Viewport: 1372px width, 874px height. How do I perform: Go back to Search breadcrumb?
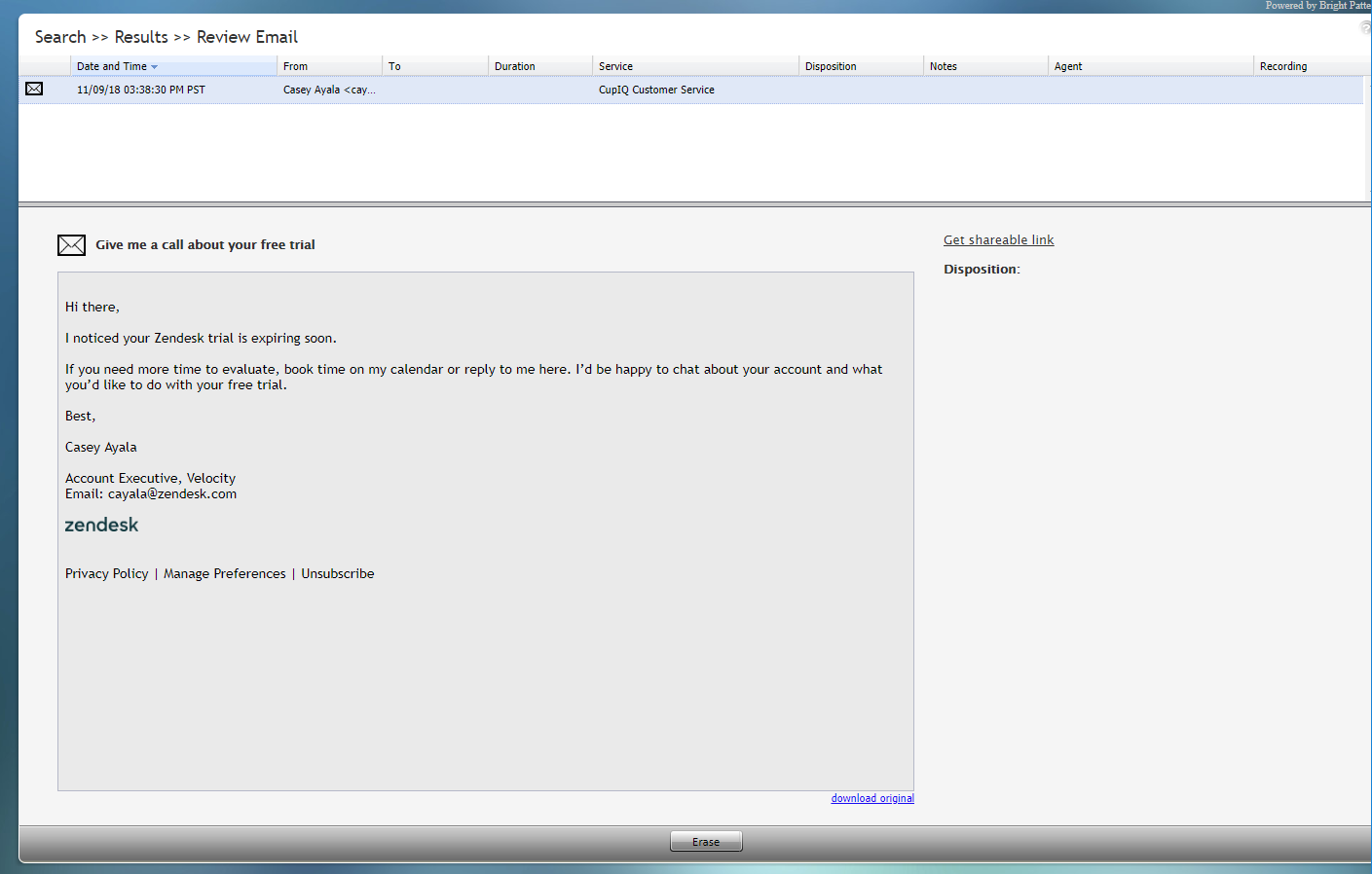[x=60, y=37]
